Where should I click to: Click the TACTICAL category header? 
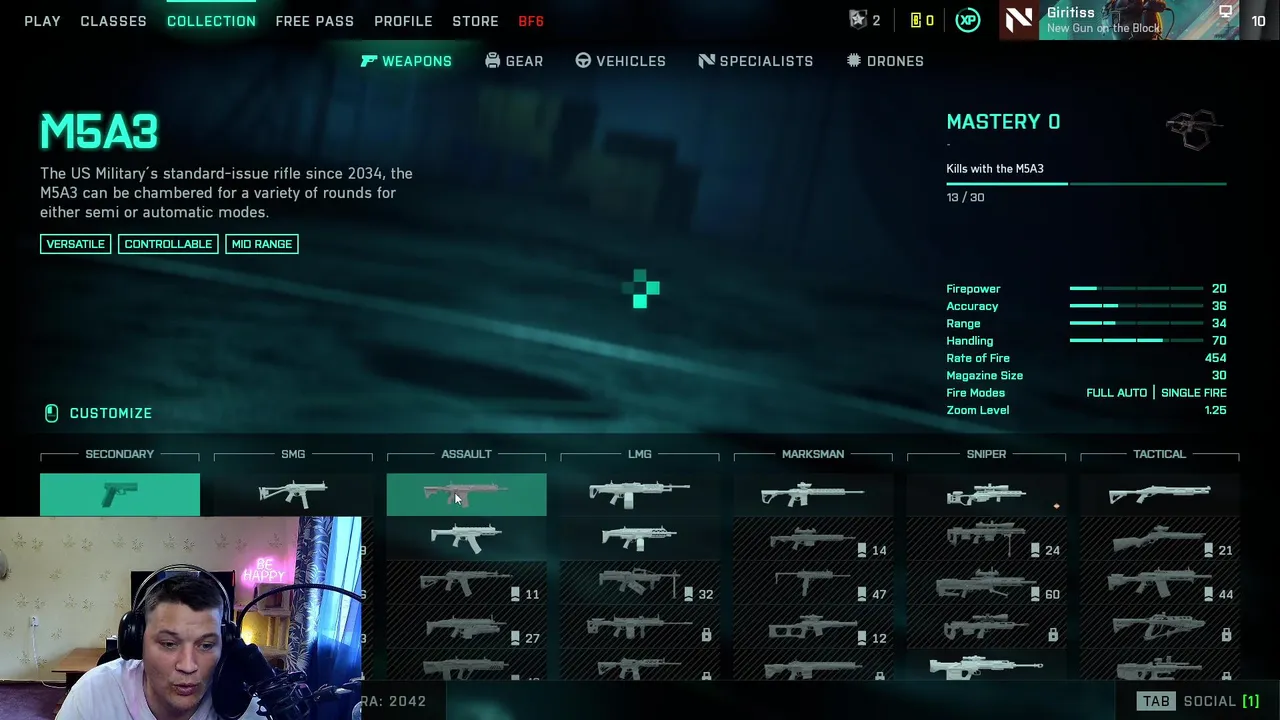(1159, 454)
